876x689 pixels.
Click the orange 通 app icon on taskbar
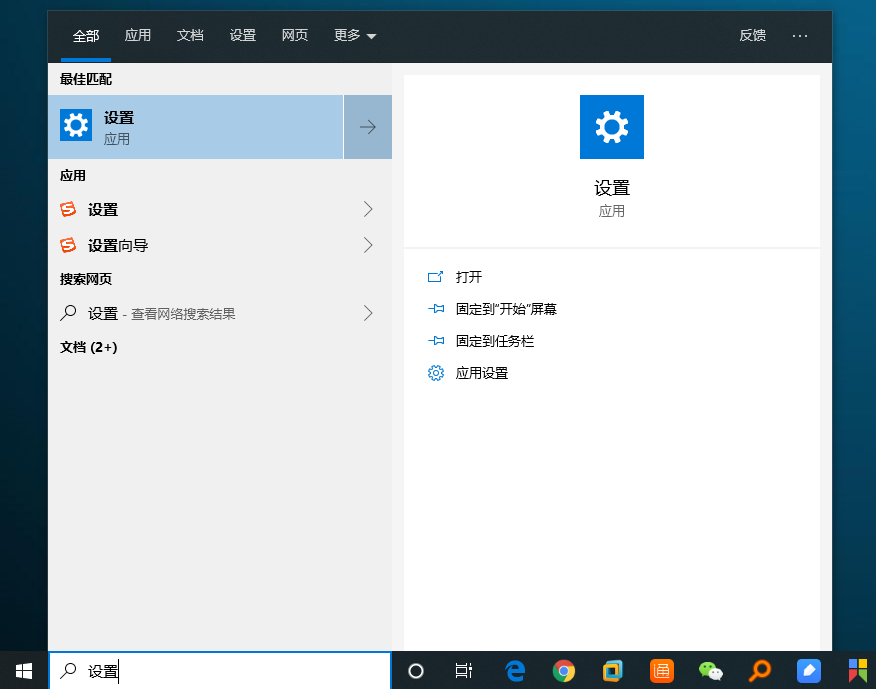pyautogui.click(x=661, y=671)
